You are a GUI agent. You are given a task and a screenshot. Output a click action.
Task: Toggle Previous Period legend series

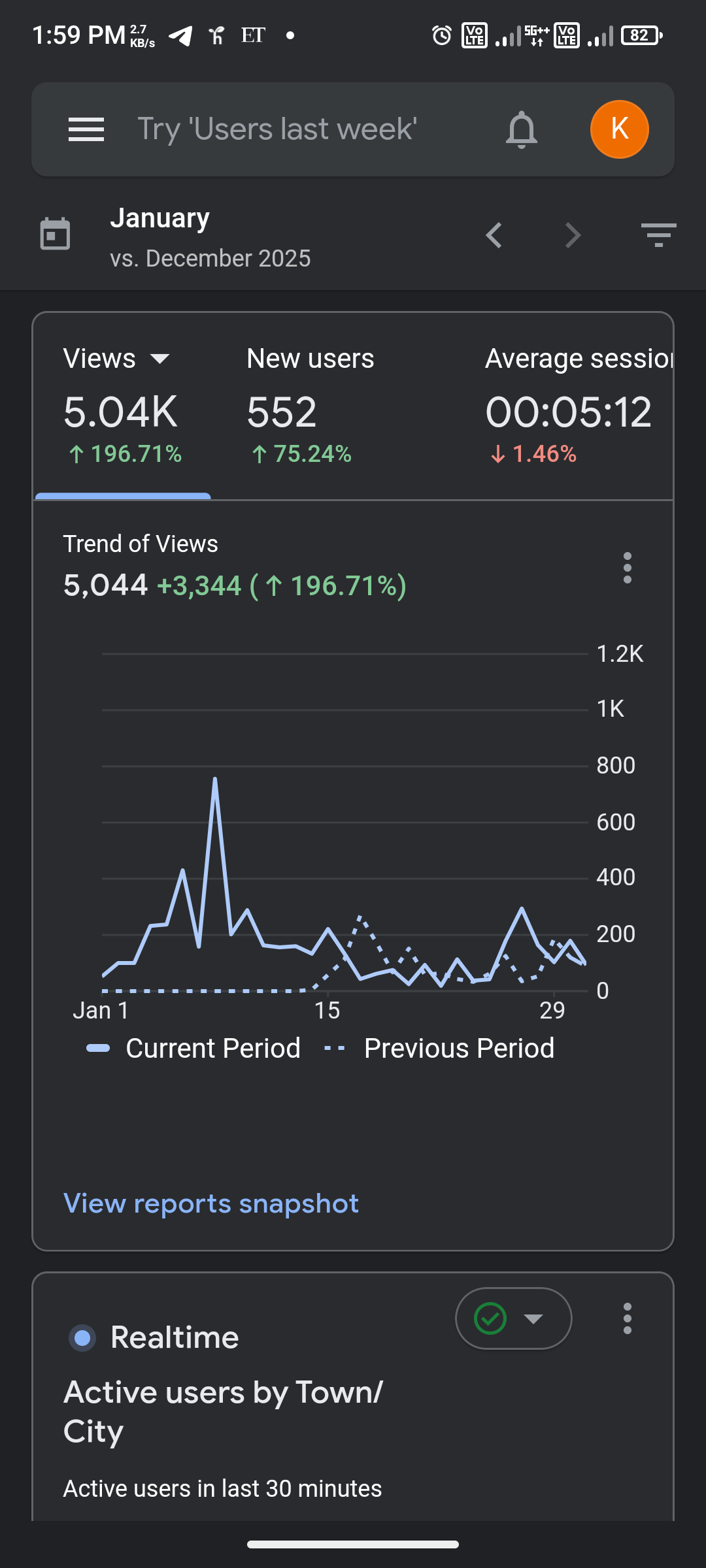439,1049
